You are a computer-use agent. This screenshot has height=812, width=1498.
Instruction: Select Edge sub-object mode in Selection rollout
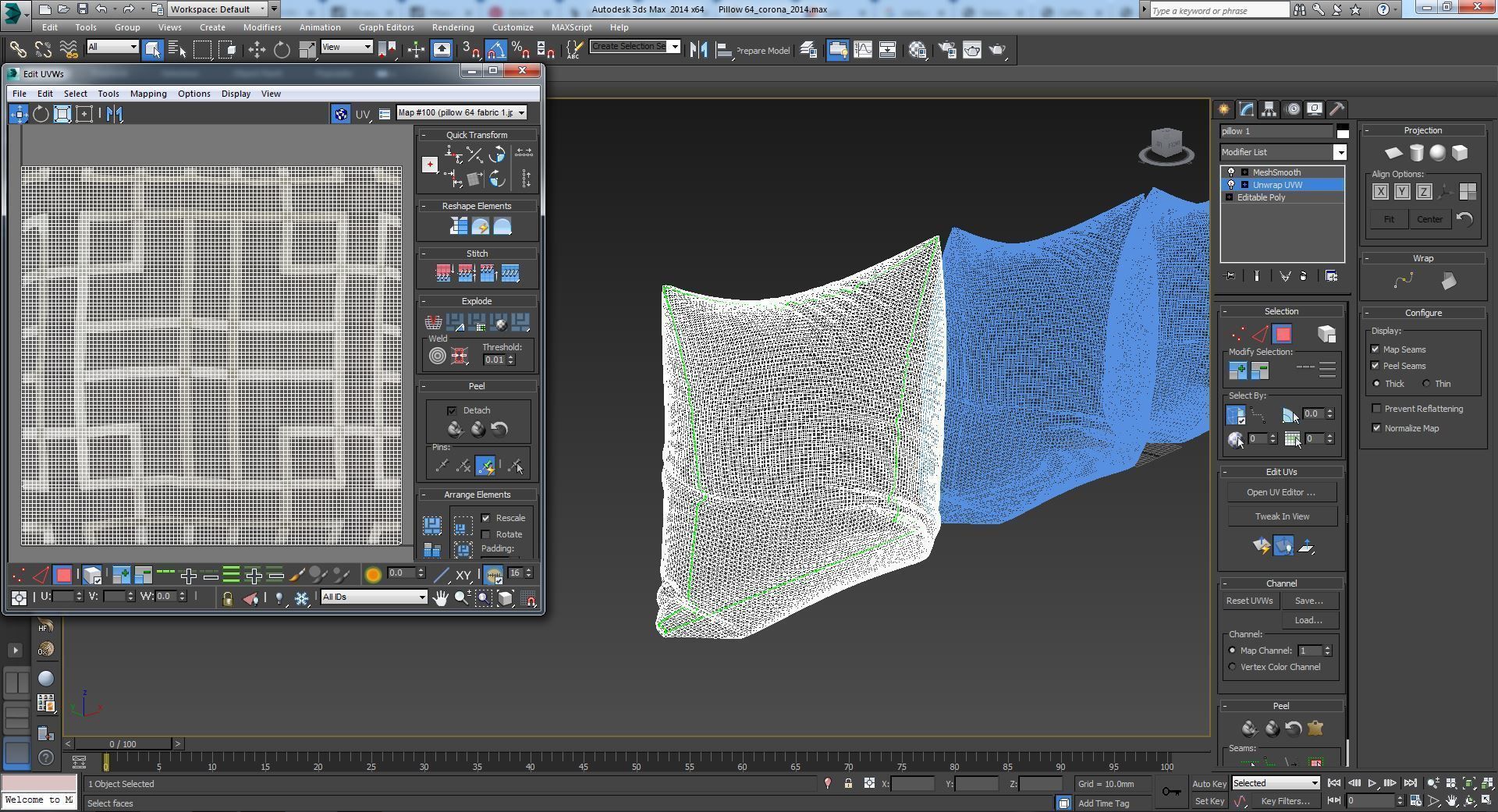[1260, 335]
